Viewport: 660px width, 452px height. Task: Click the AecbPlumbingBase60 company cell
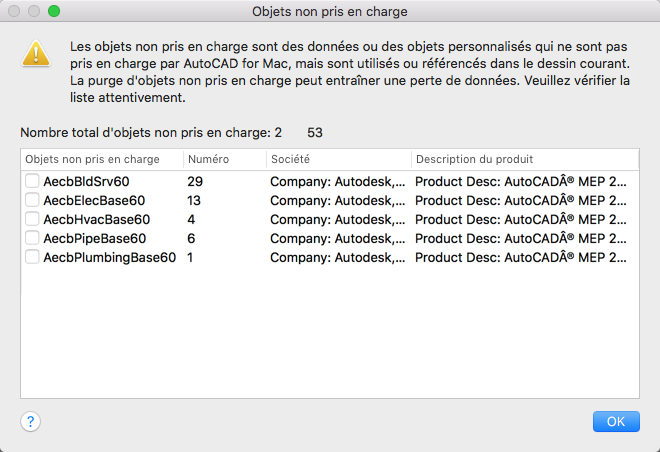pos(338,257)
